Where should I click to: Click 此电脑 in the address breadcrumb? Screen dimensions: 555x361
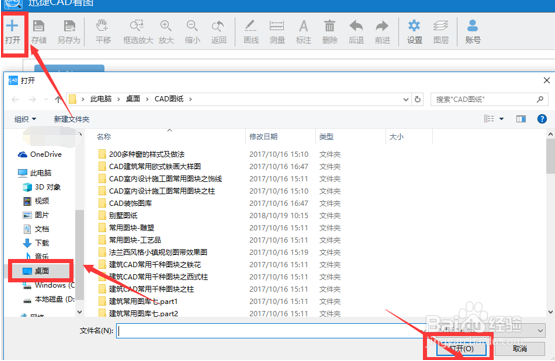click(x=101, y=99)
